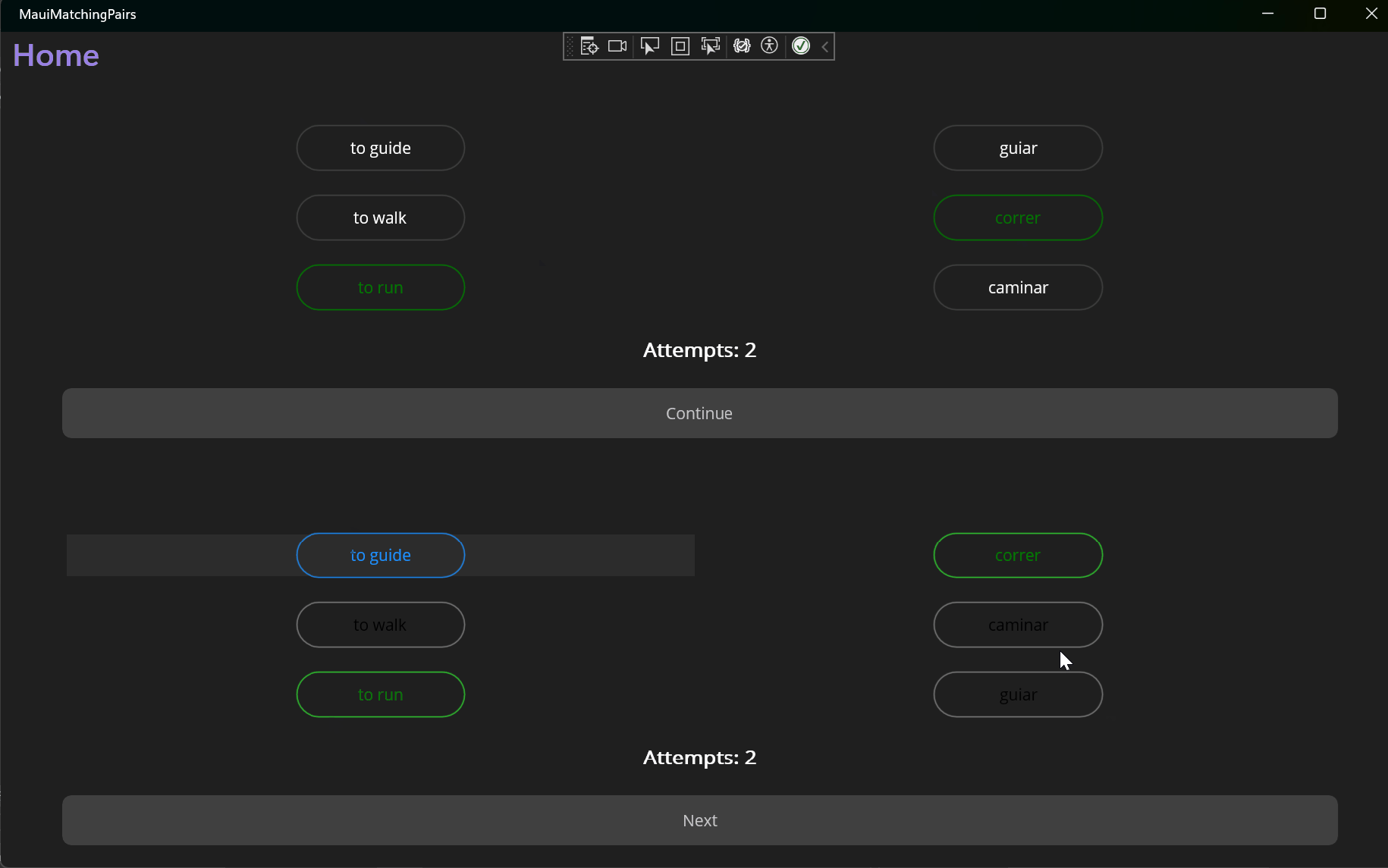This screenshot has height=868, width=1388.
Task: Click the XAML Hot Reload icon
Action: pos(743,45)
